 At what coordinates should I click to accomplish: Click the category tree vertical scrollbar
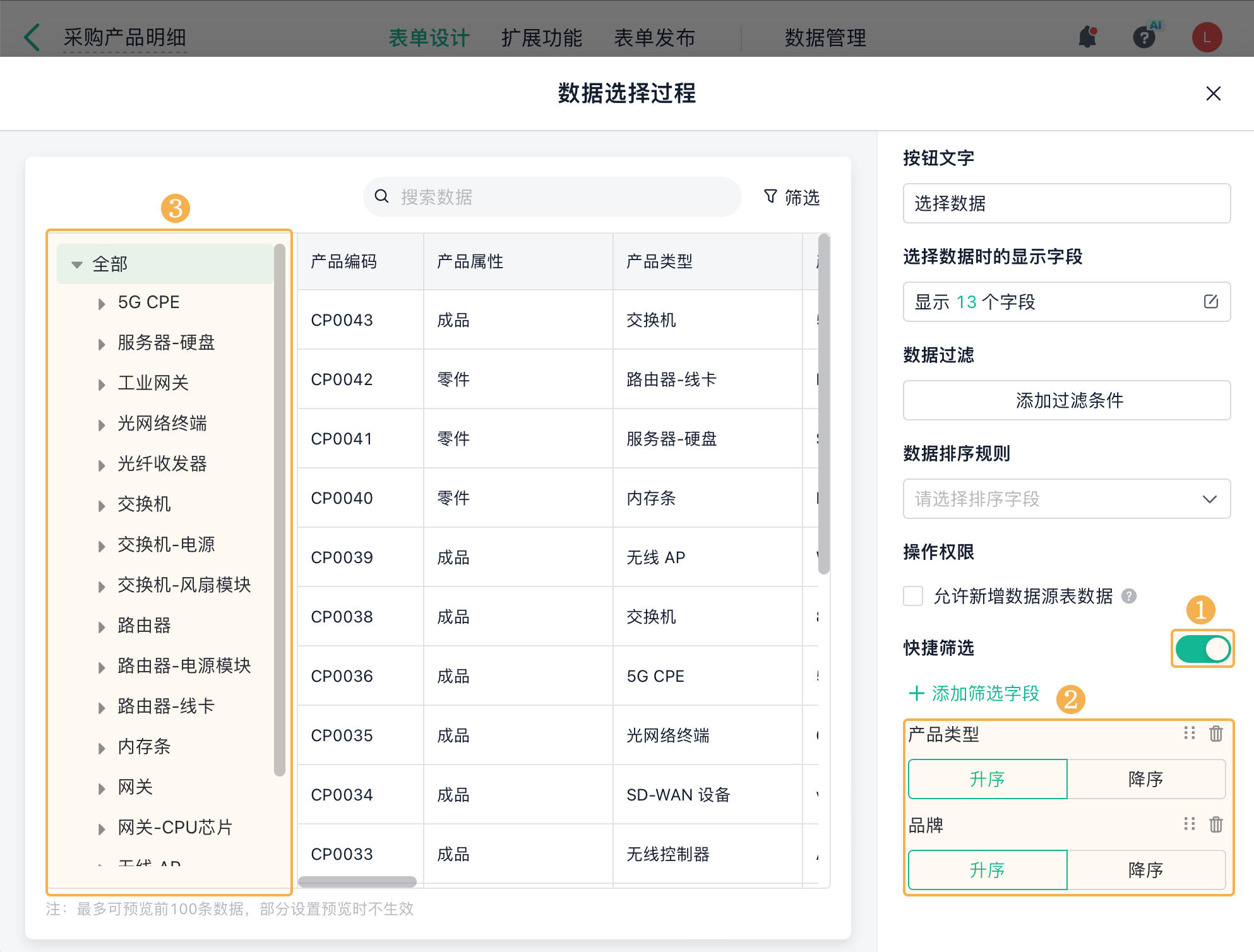280,510
